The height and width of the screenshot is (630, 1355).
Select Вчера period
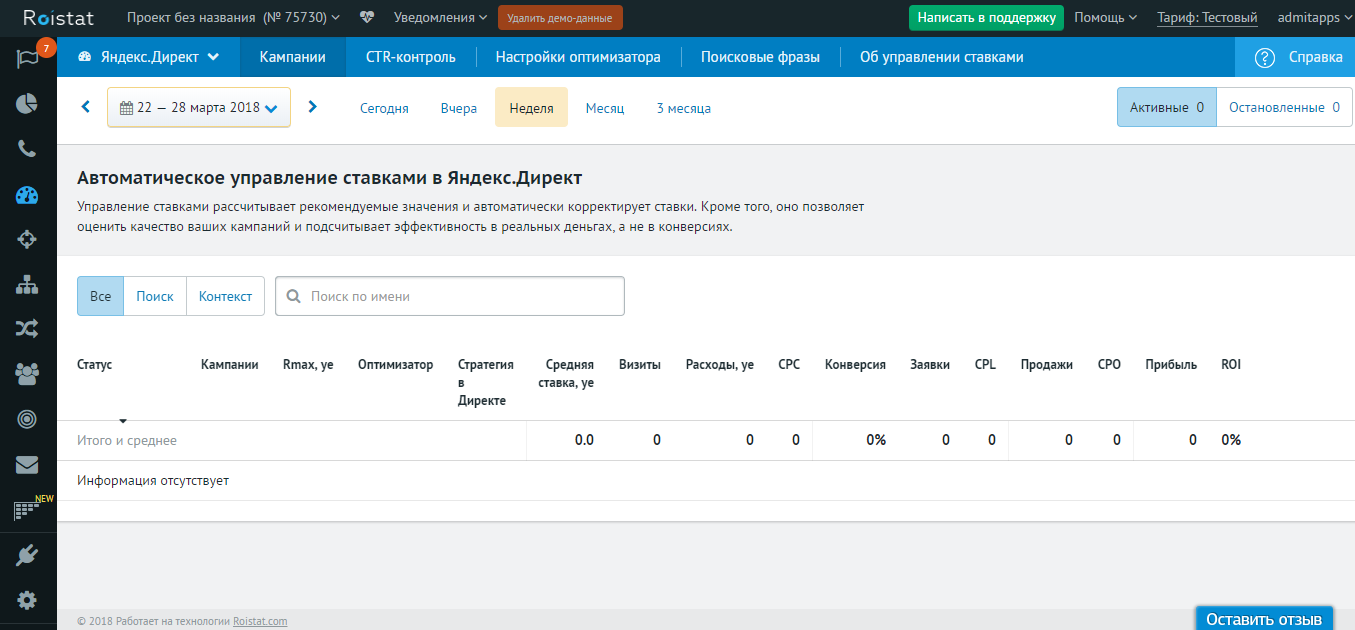pyautogui.click(x=458, y=108)
